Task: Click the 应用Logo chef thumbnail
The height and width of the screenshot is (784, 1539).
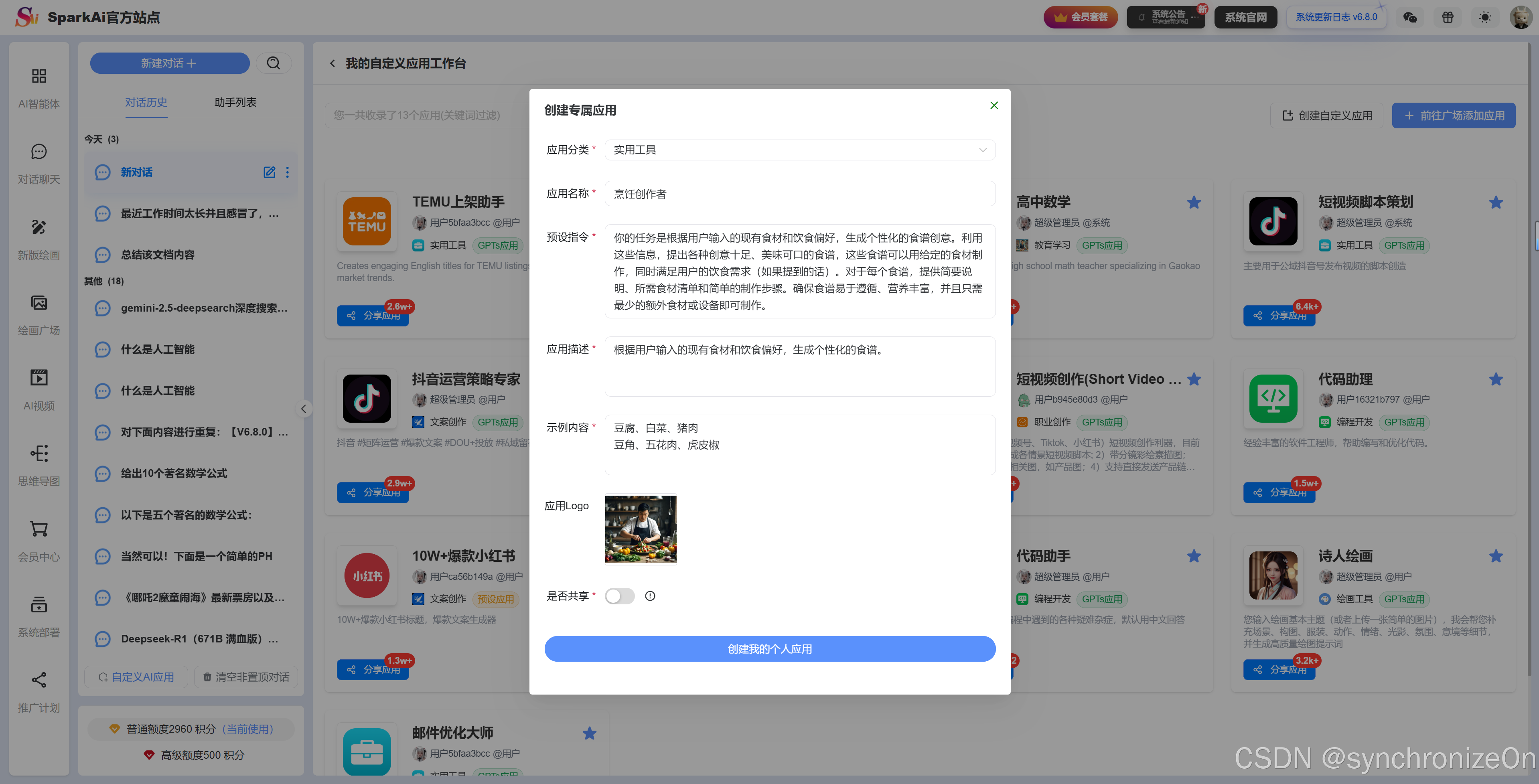Action: (x=641, y=529)
